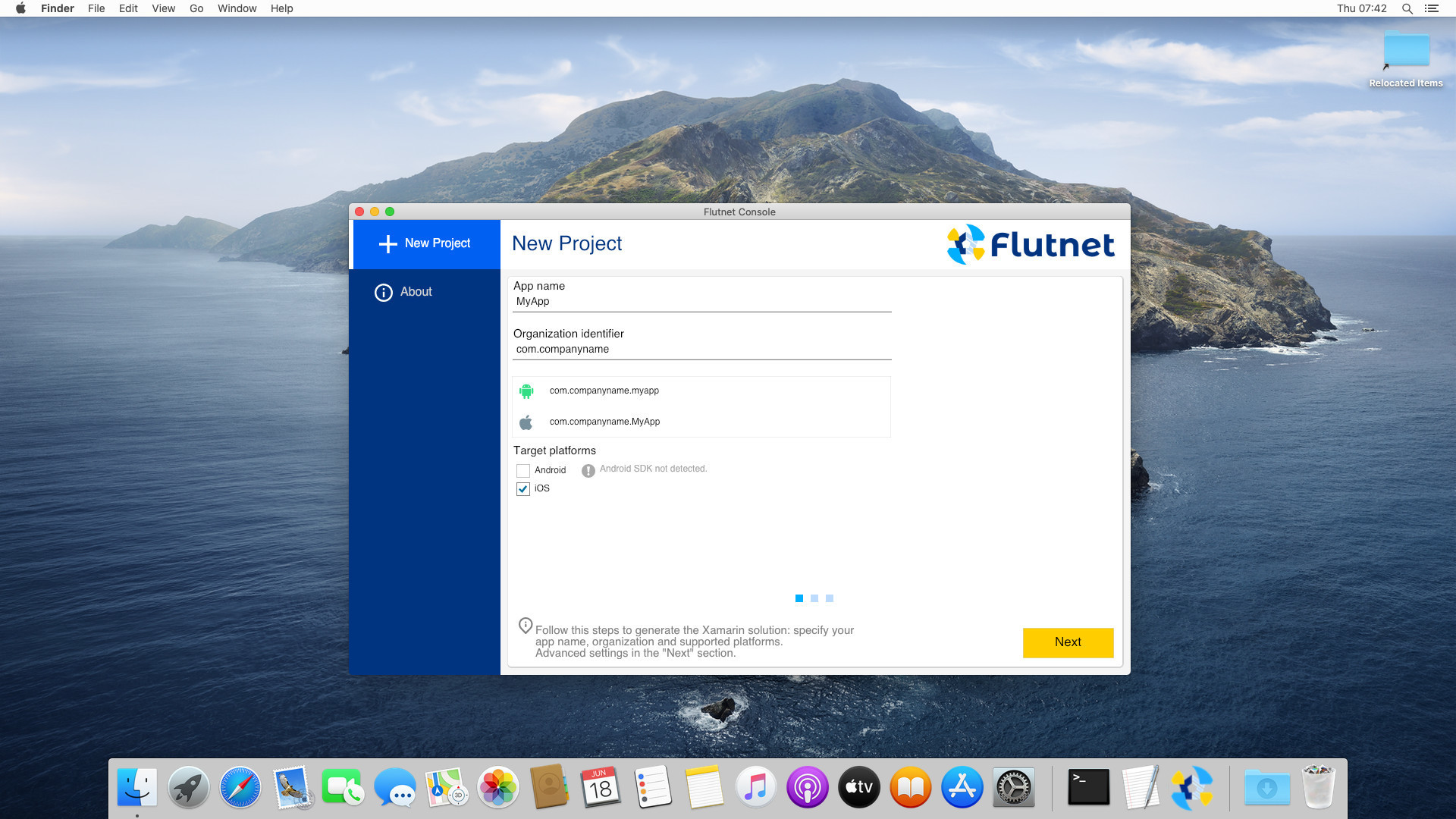1456x819 pixels.
Task: Click the Android SDK warning icon
Action: (588, 470)
